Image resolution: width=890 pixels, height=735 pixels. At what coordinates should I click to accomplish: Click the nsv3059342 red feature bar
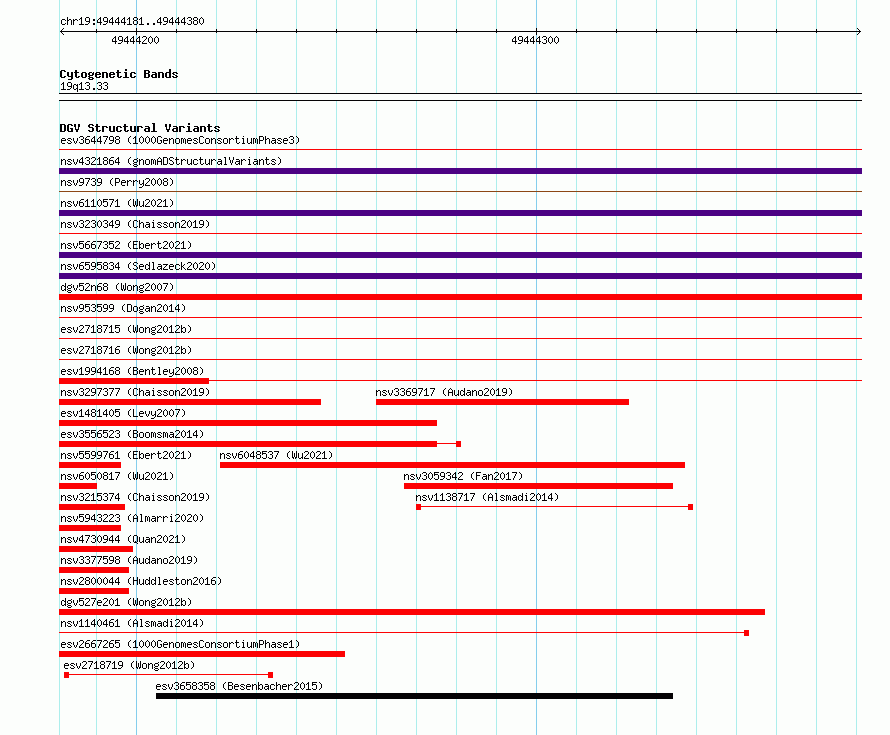(538, 486)
